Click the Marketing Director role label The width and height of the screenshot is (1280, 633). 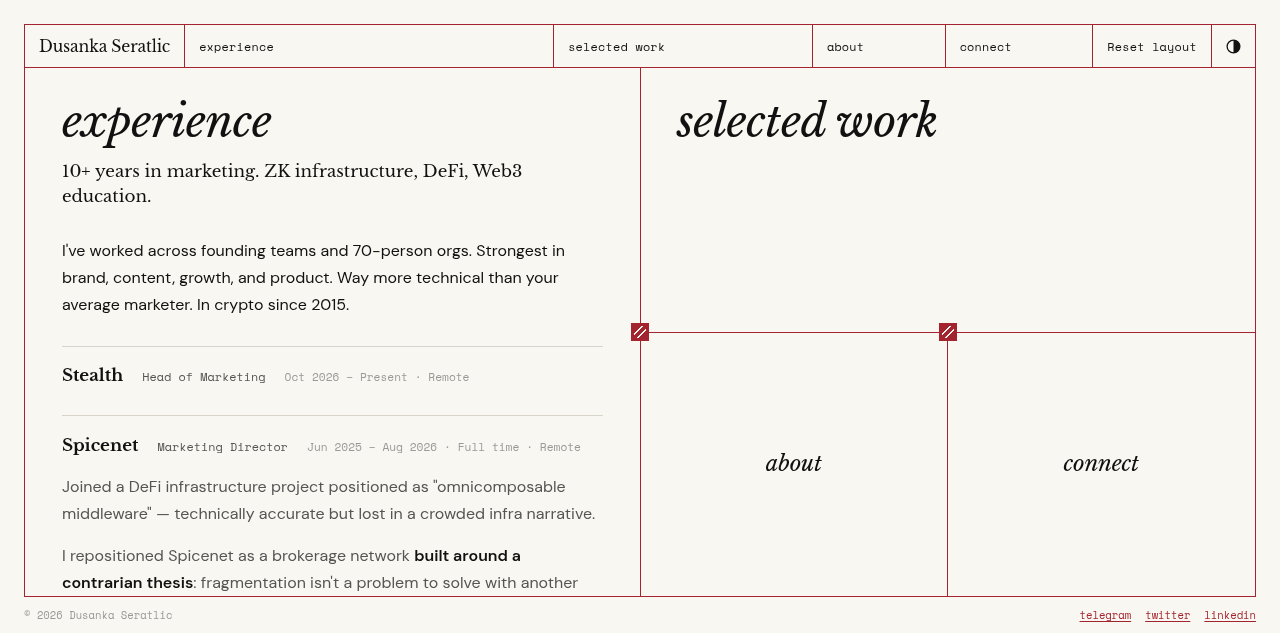(x=222, y=447)
